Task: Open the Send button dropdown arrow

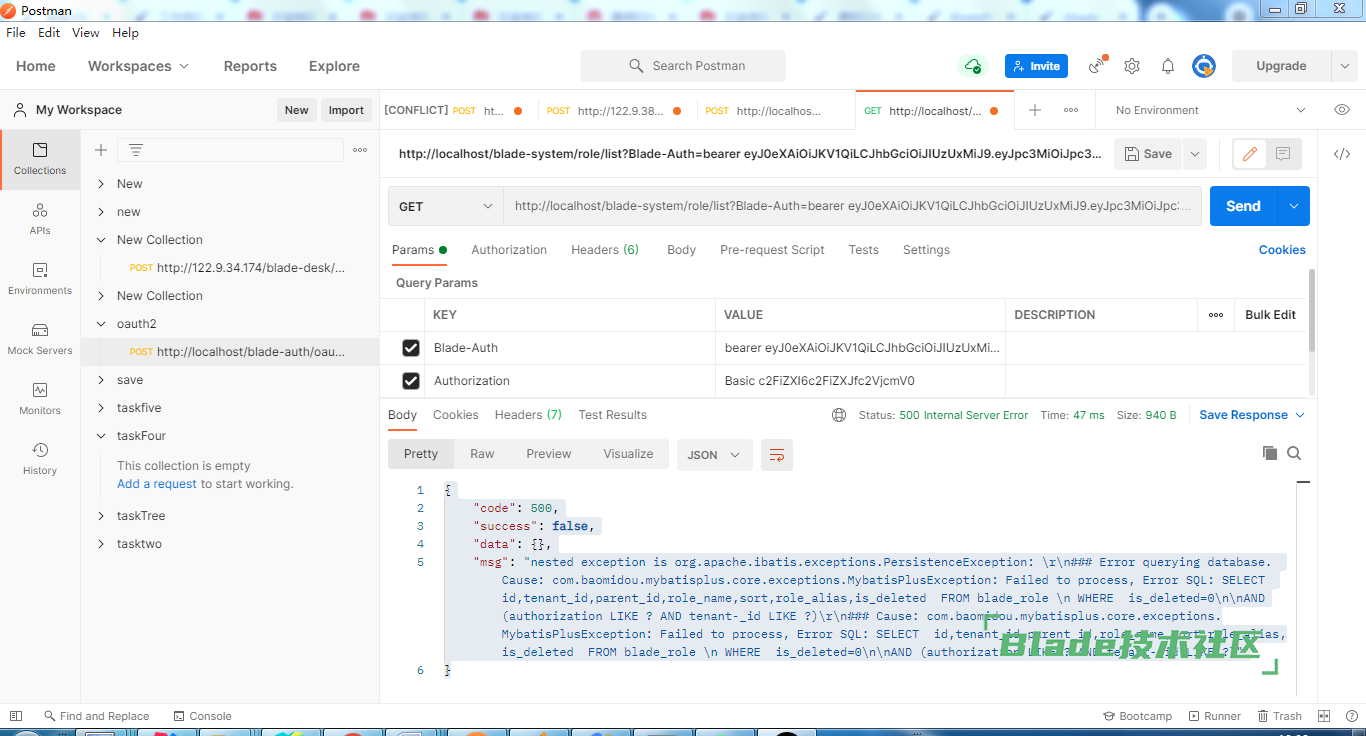Action: (x=1294, y=206)
